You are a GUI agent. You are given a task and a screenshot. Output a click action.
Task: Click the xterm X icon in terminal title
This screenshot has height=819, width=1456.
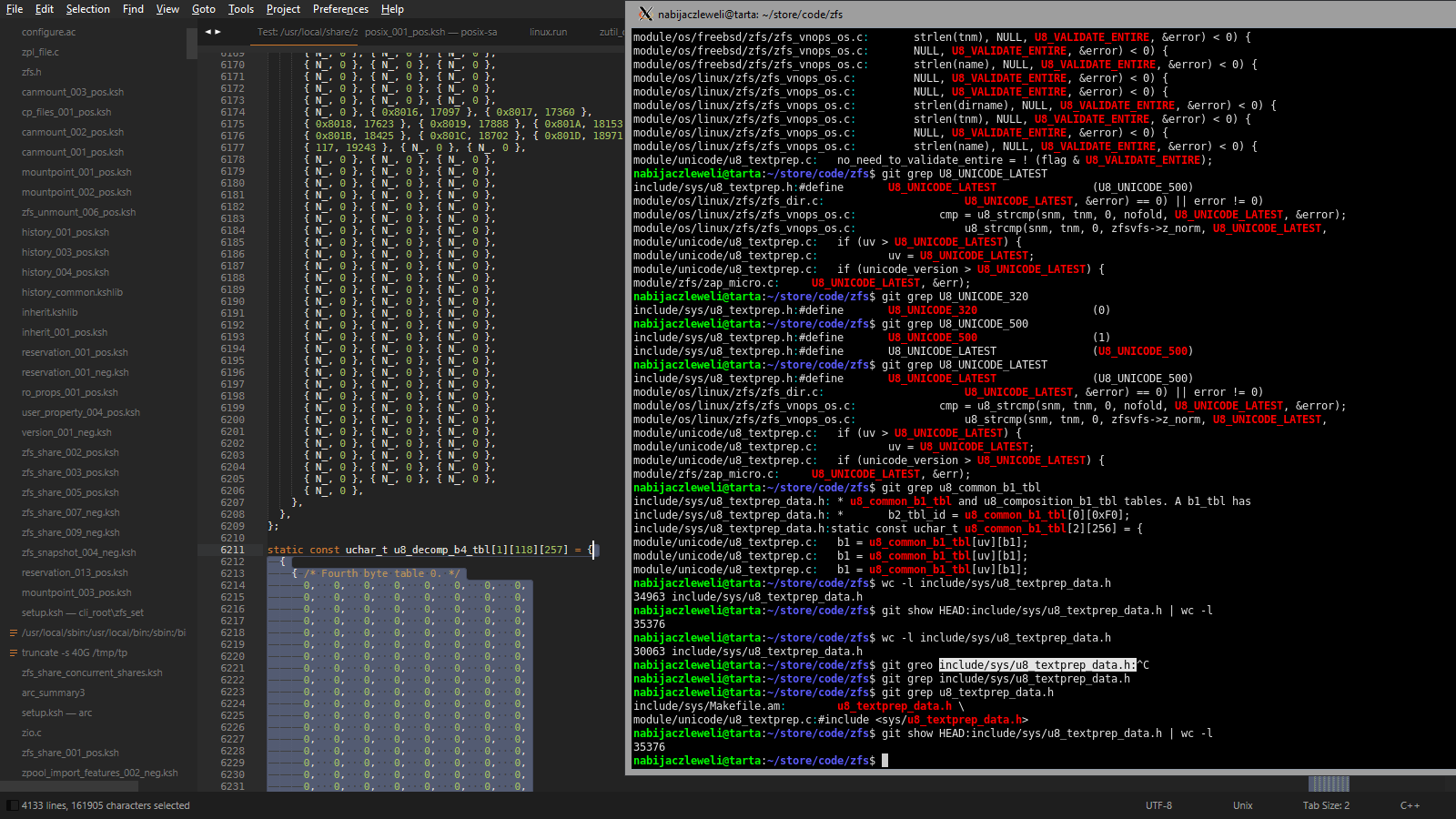(x=645, y=14)
